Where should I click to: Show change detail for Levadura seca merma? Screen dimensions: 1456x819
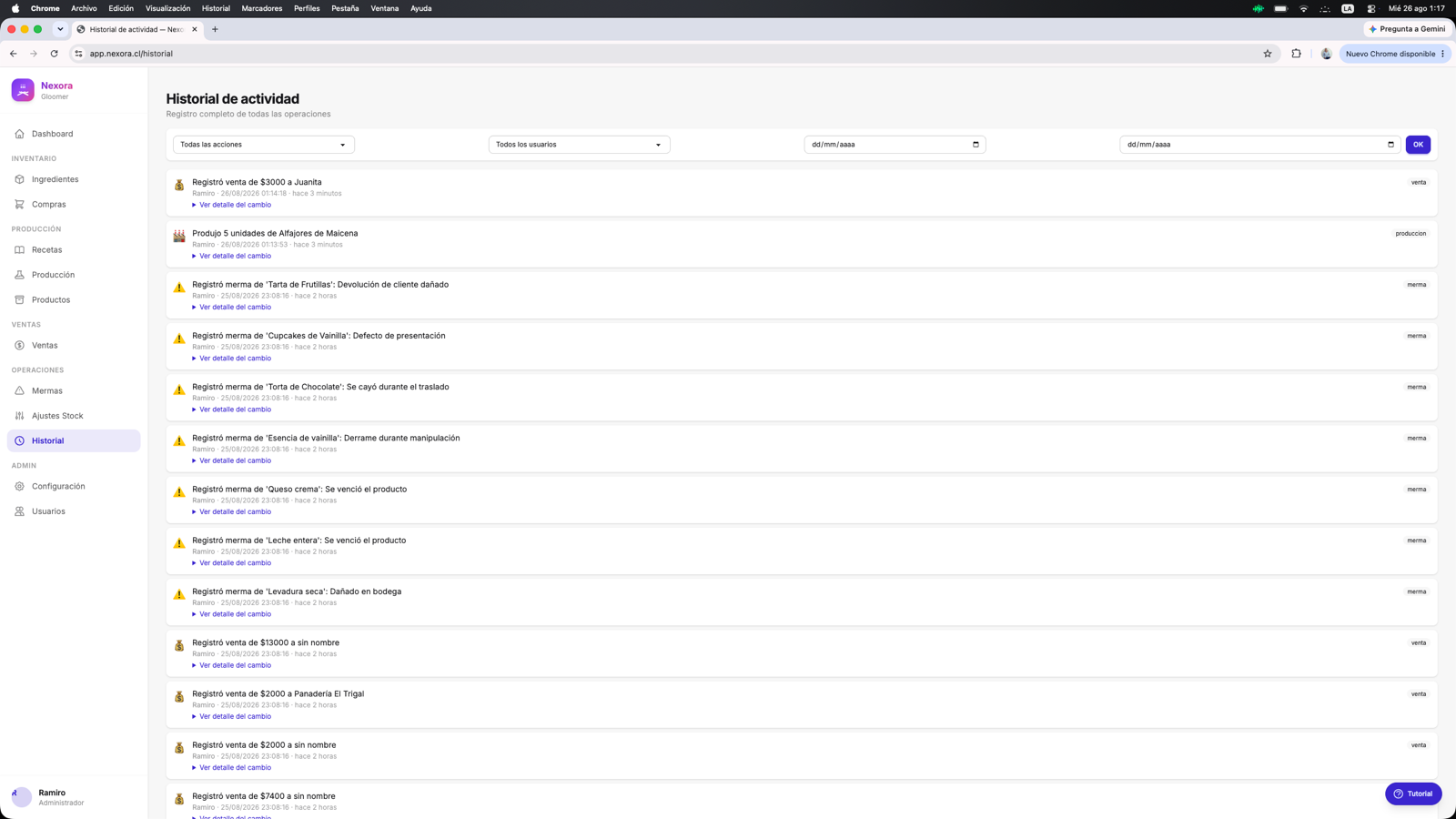pyautogui.click(x=232, y=614)
